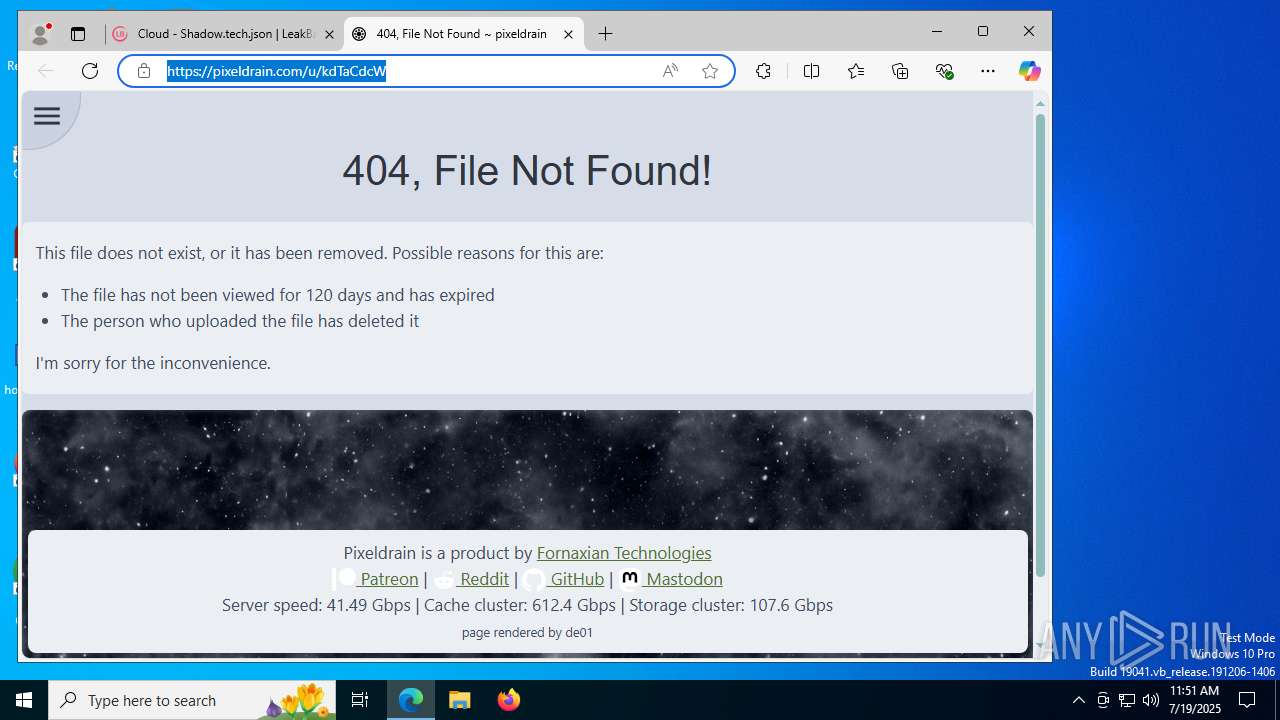
Task: Open Collections icon in toolbar
Action: [x=900, y=71]
